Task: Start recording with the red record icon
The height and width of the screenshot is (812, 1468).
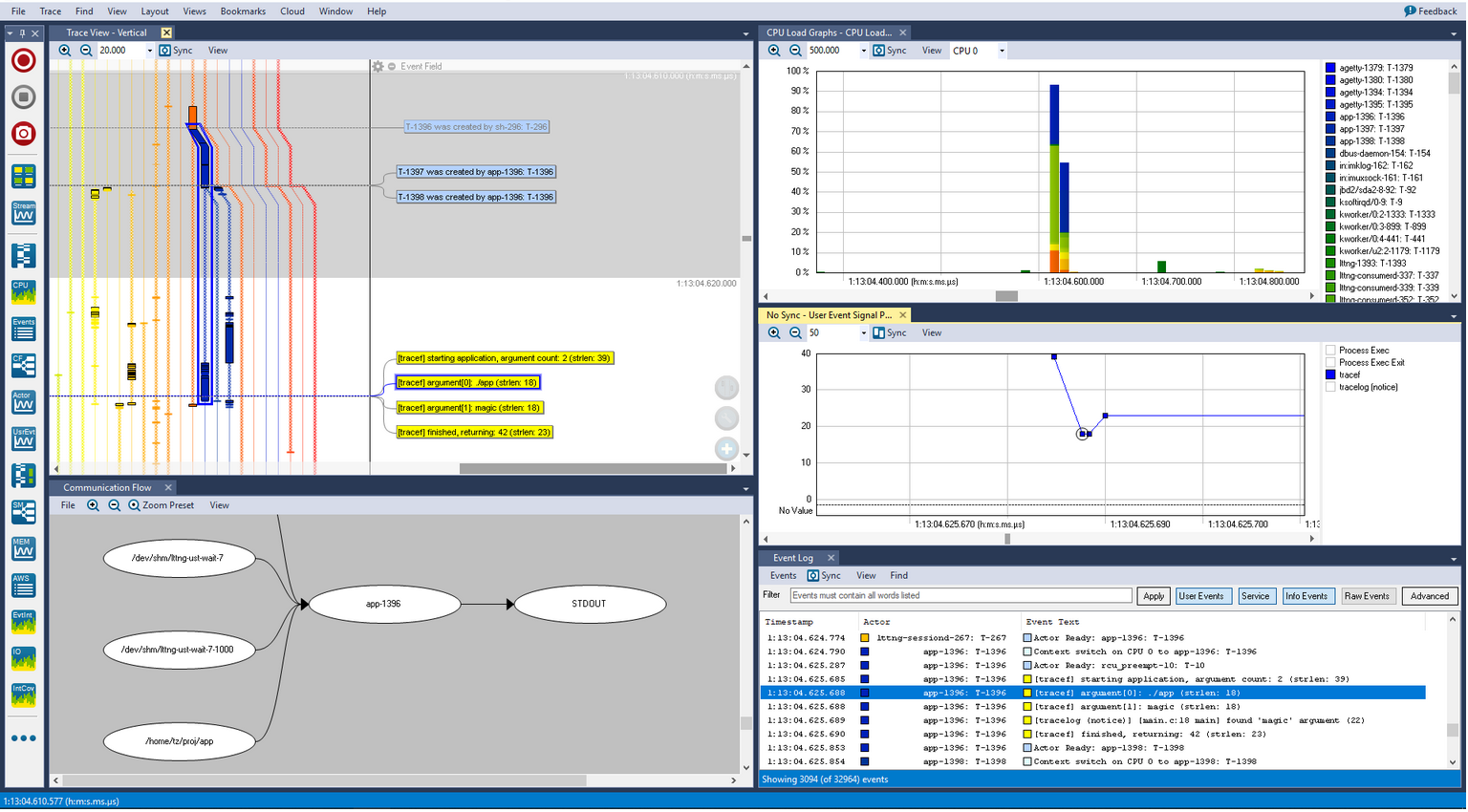Action: pos(24,61)
